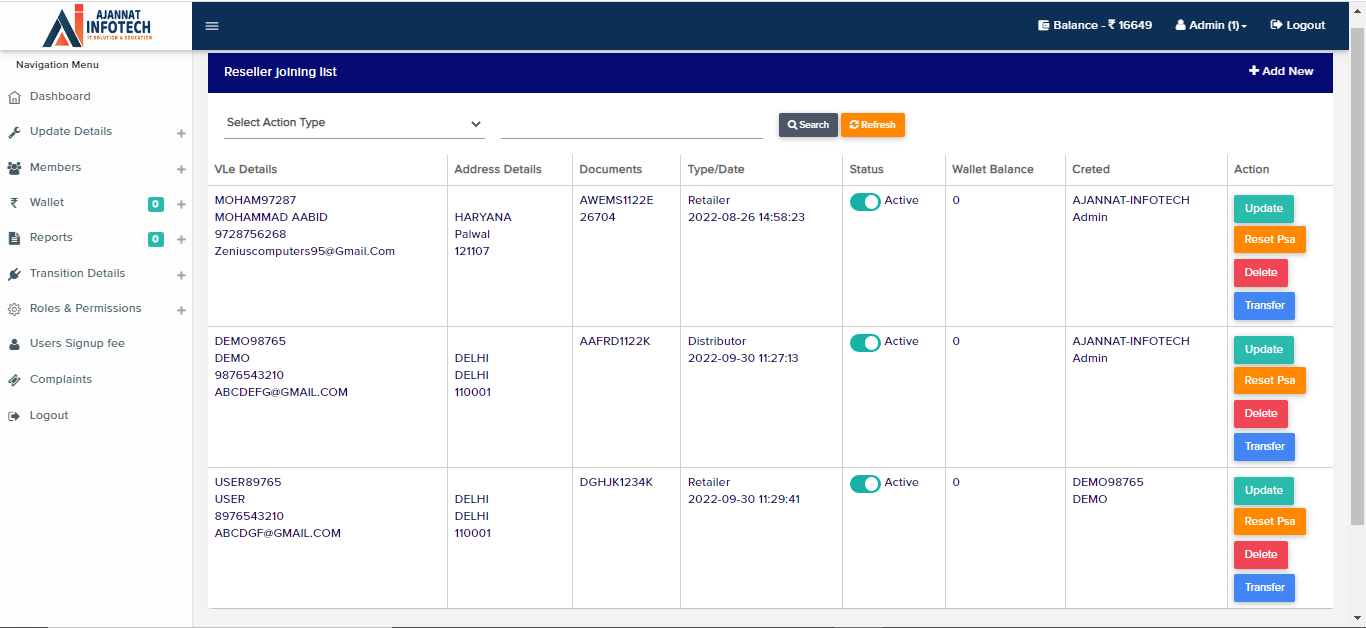The height and width of the screenshot is (628, 1366).
Task: Click the Members group icon in sidebar
Action: point(14,168)
